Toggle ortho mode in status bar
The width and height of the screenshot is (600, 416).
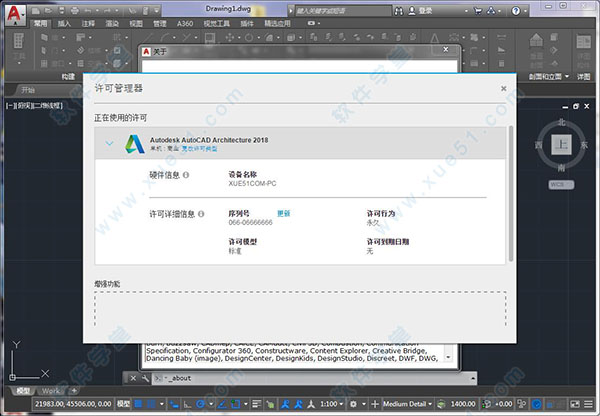(188, 404)
